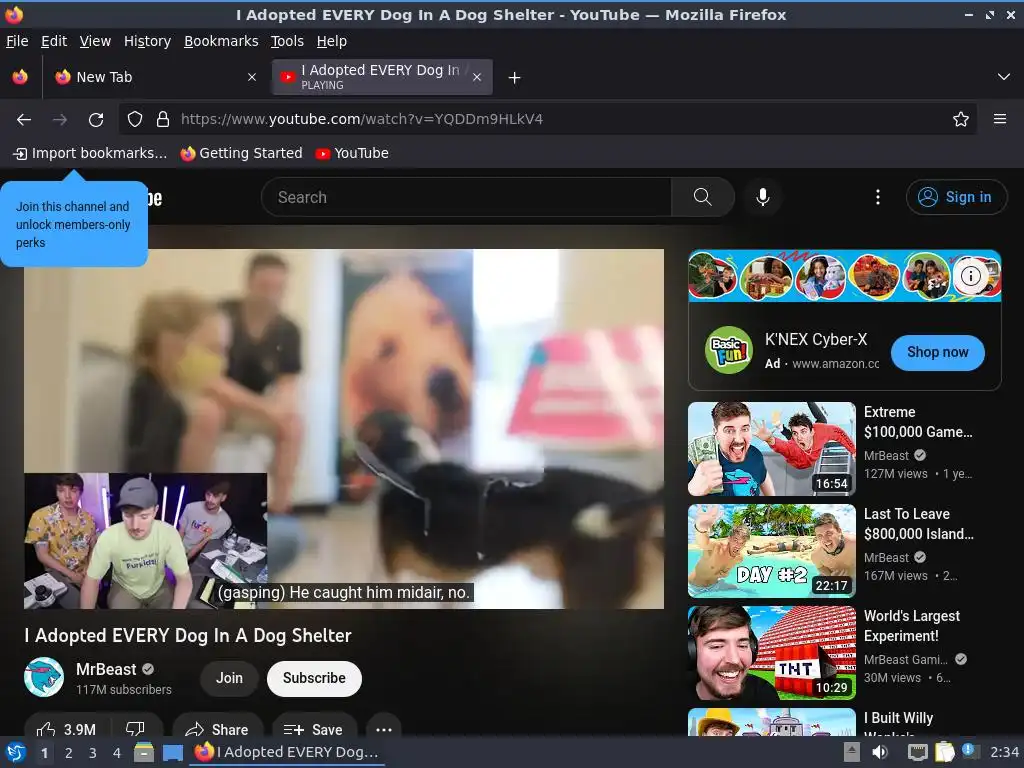The height and width of the screenshot is (768, 1024).
Task: Switch to workspace 3
Action: pos(92,753)
